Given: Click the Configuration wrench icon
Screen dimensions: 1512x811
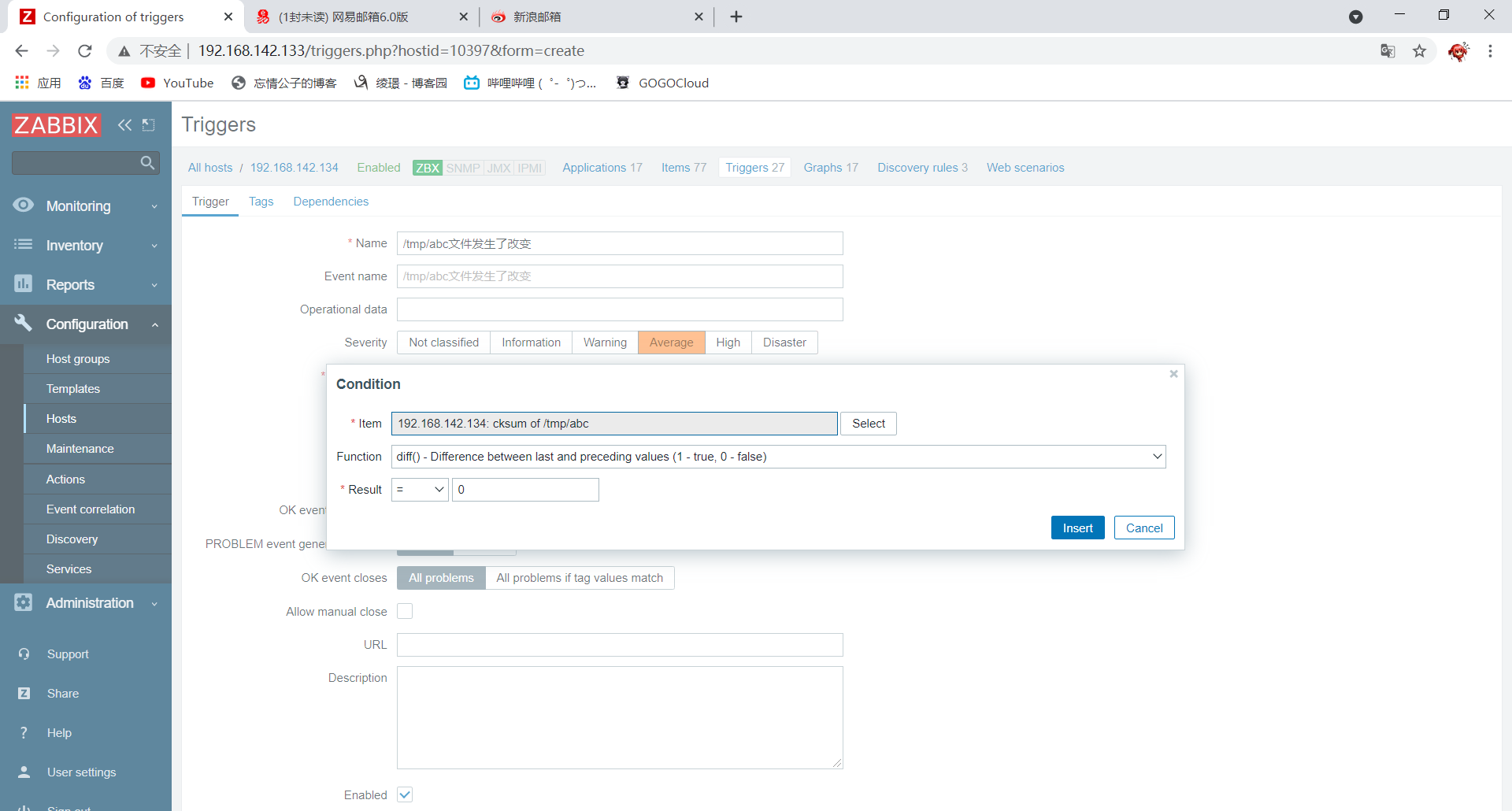Looking at the screenshot, I should click(x=24, y=324).
